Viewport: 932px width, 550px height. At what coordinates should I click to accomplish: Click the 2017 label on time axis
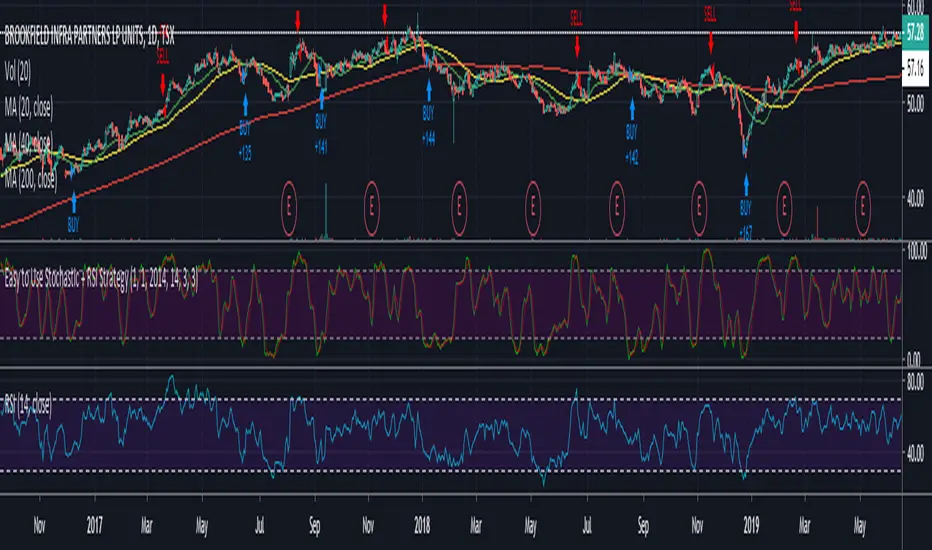[x=95, y=526]
